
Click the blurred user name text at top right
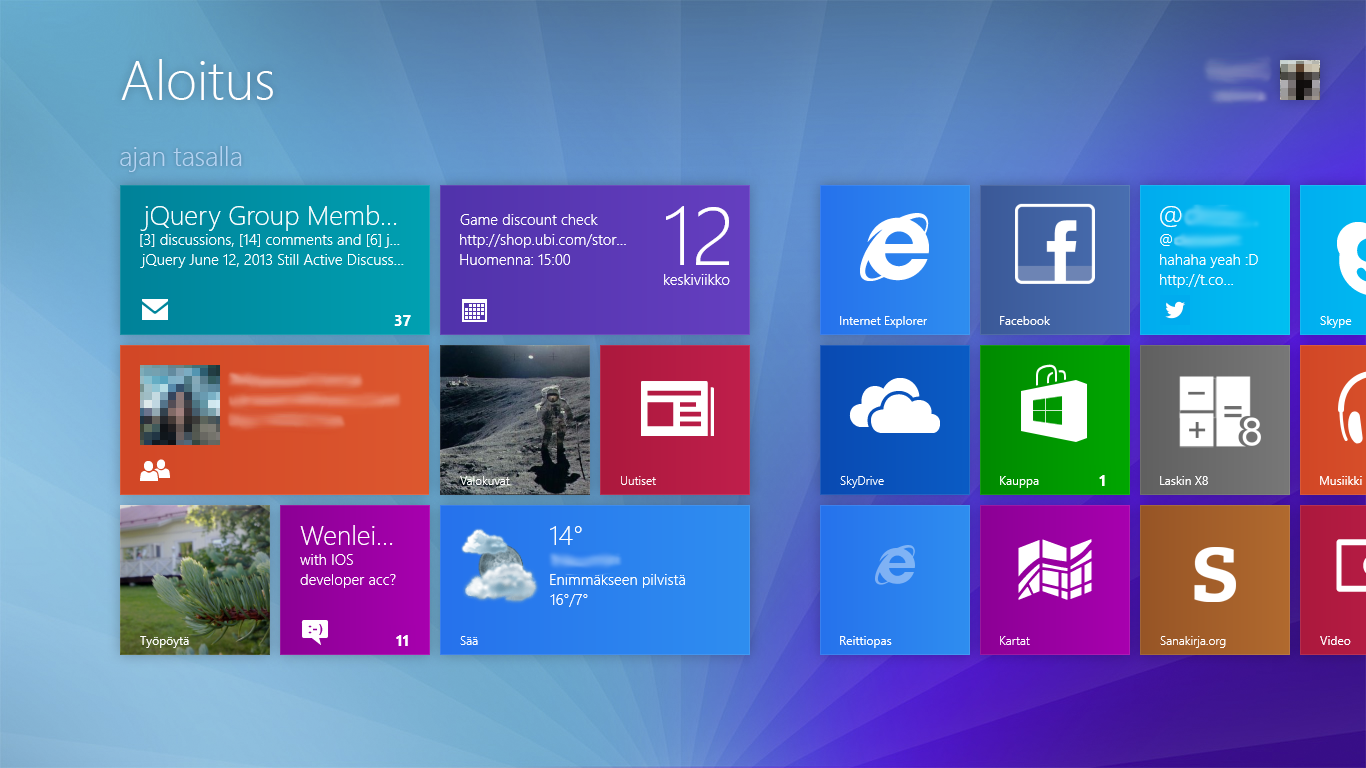(x=1237, y=80)
